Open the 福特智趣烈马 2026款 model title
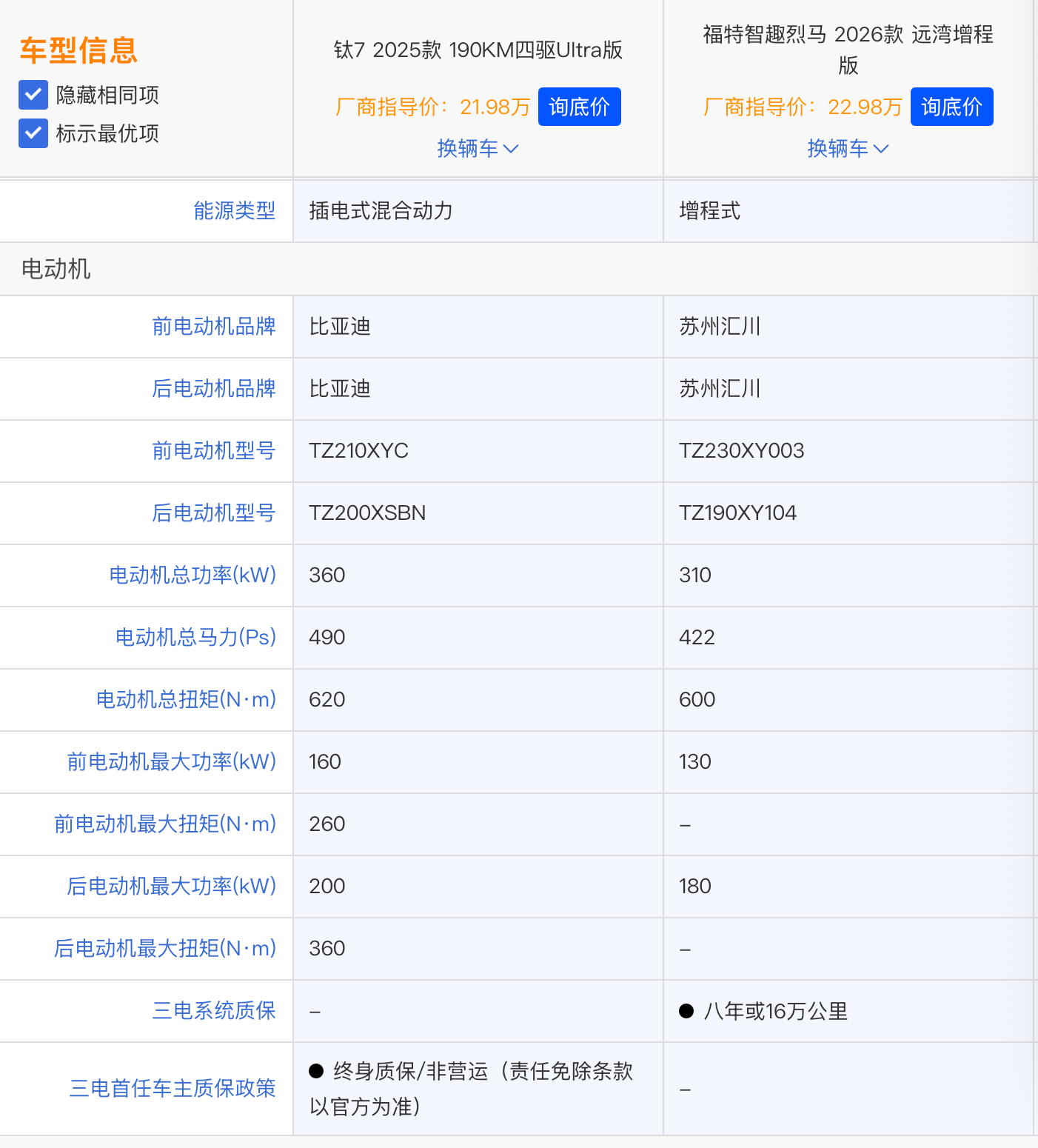 click(x=848, y=49)
